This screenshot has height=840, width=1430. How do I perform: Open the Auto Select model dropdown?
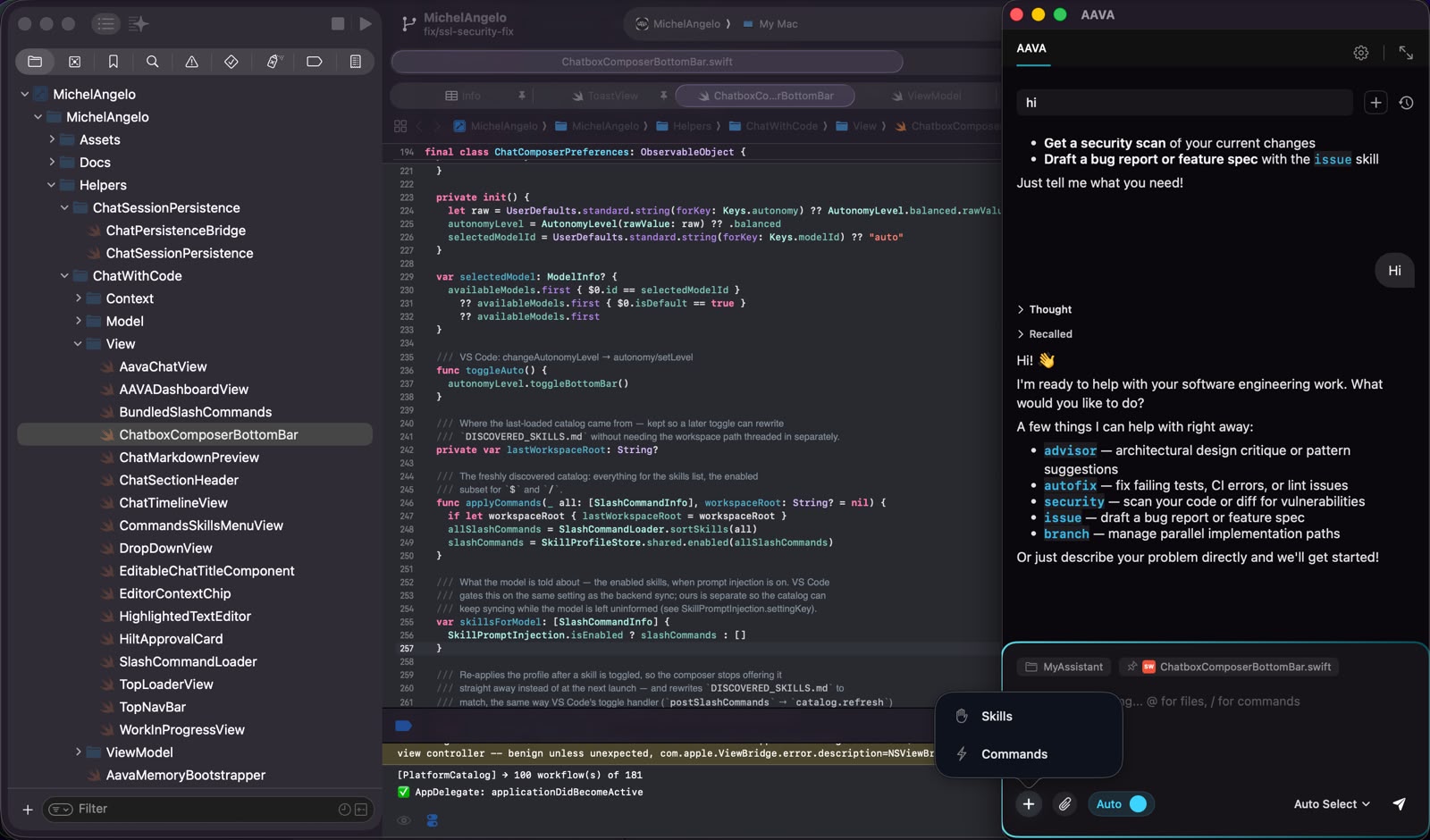tap(1332, 804)
